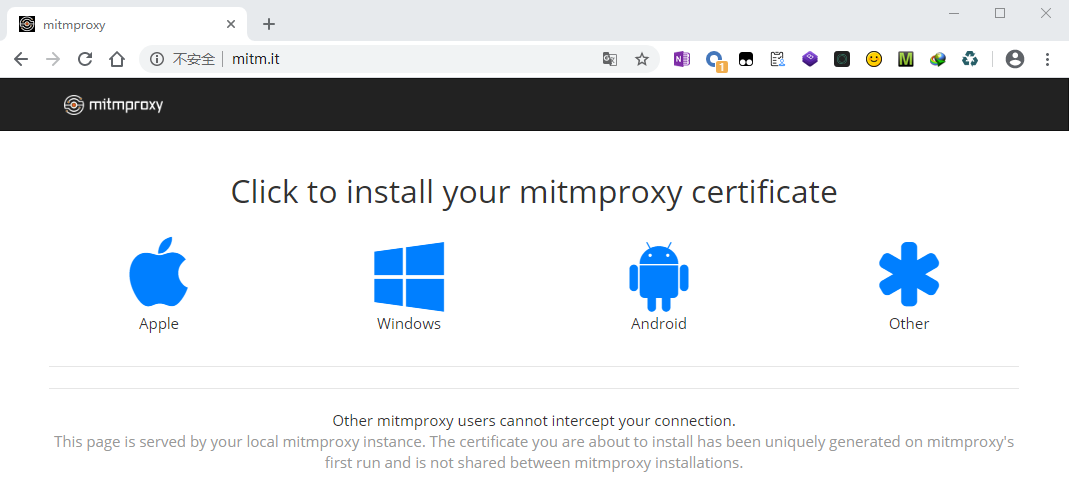Viewport: 1069px width, 487px height.
Task: Click the green recycle extension icon
Action: (969, 60)
